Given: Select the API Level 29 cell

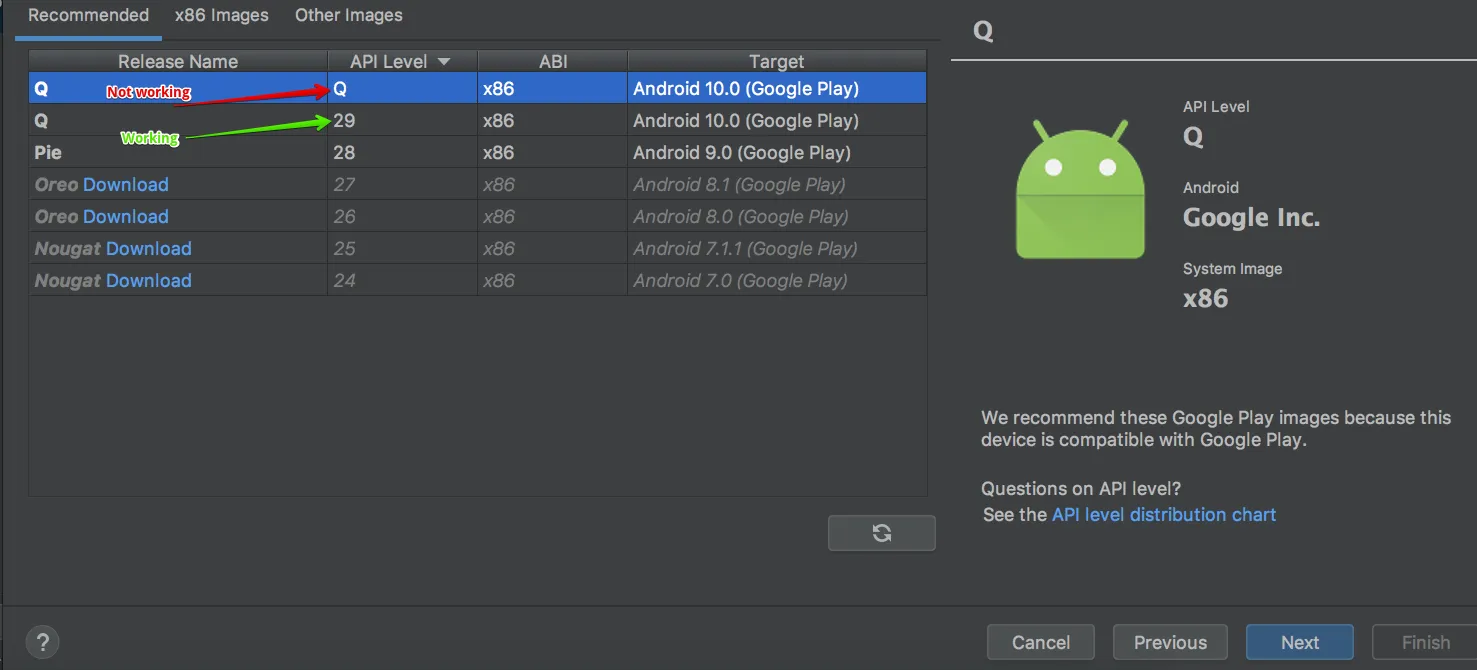Looking at the screenshot, I should tap(403, 121).
